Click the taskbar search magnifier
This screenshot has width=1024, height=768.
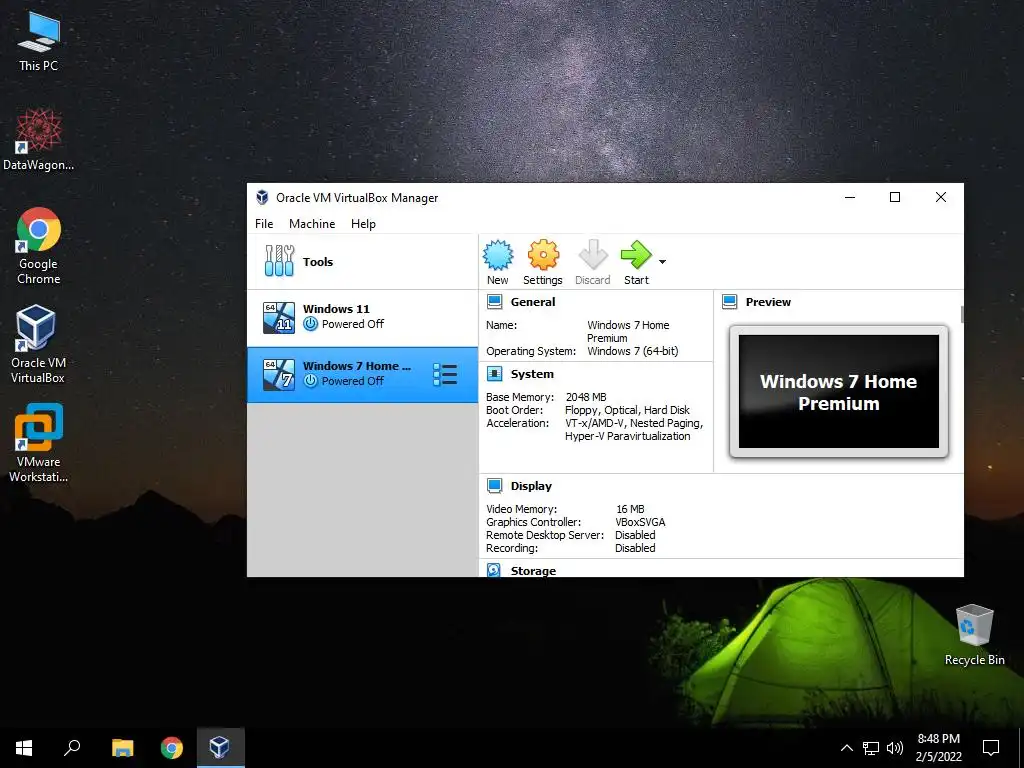72,748
